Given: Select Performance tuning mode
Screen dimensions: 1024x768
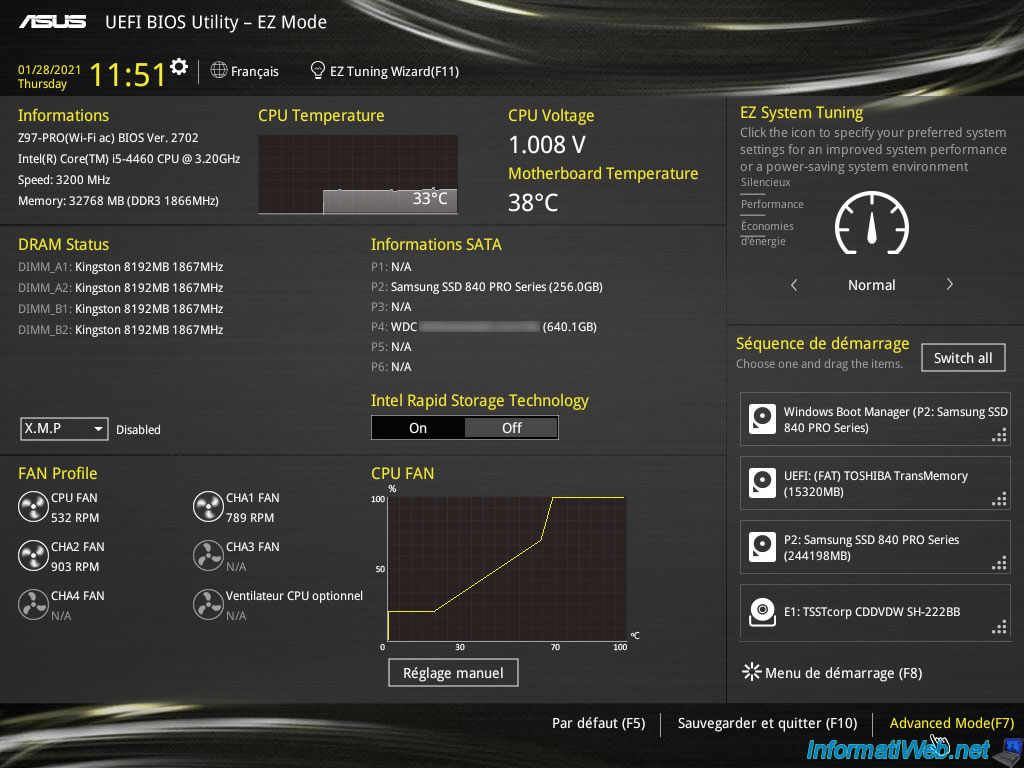Looking at the screenshot, I should point(772,204).
